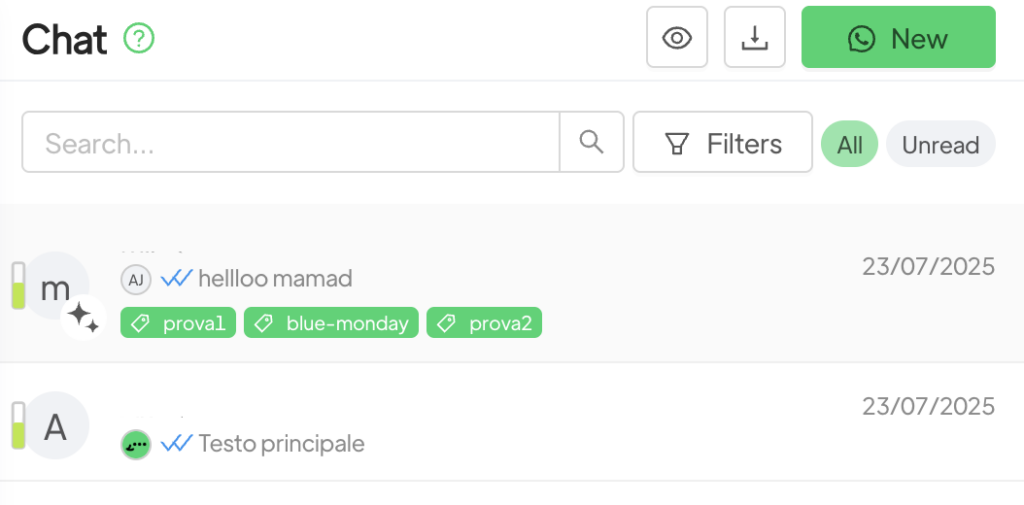This screenshot has height=505, width=1024.
Task: Start a new WhatsApp chat with New
Action: (x=898, y=38)
